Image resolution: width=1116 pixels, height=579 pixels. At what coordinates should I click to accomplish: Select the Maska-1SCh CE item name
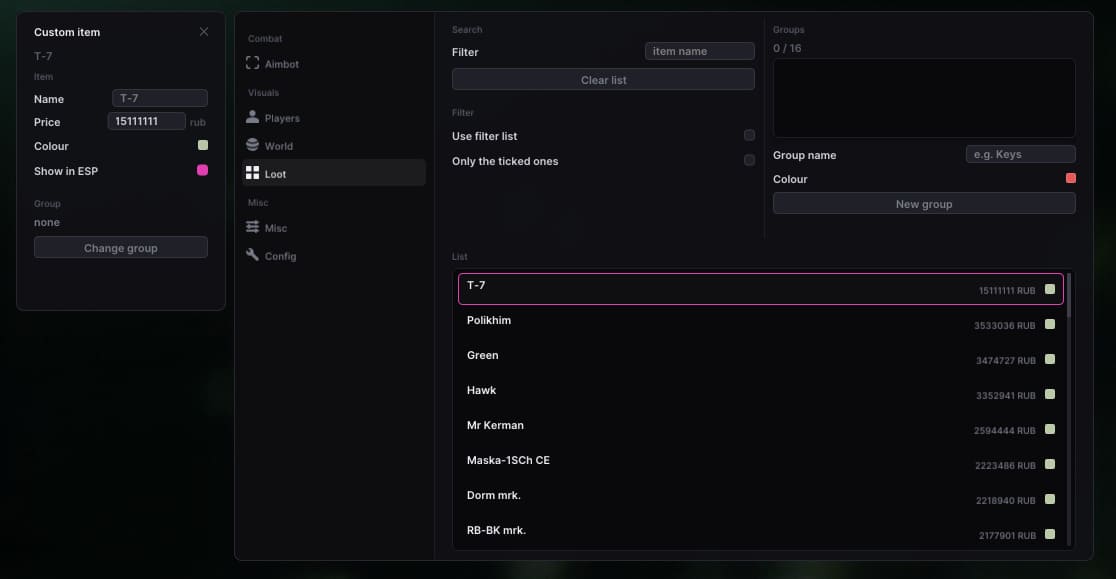[x=508, y=460]
